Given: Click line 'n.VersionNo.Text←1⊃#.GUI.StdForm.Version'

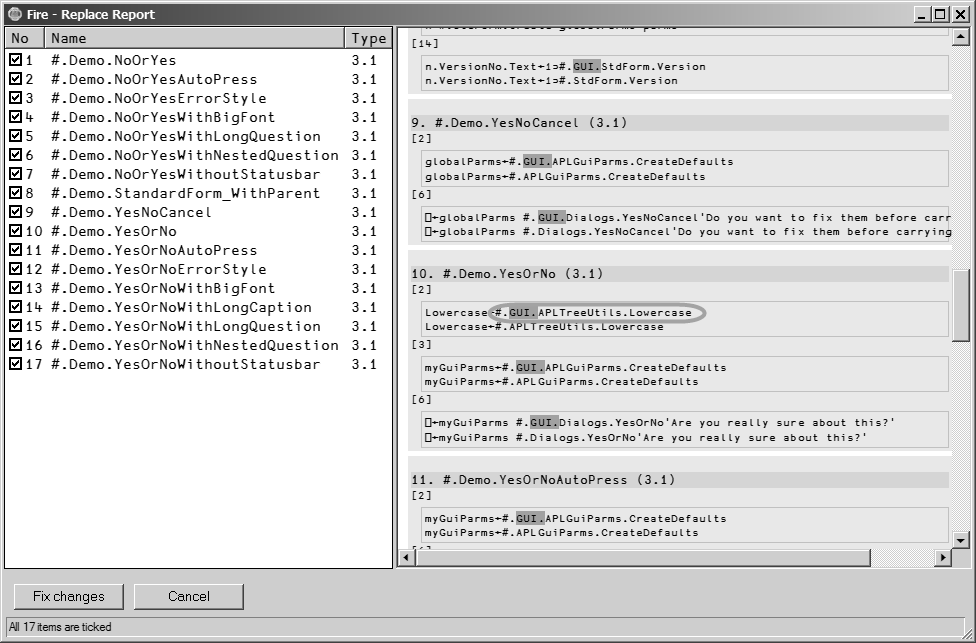Looking at the screenshot, I should 565,67.
